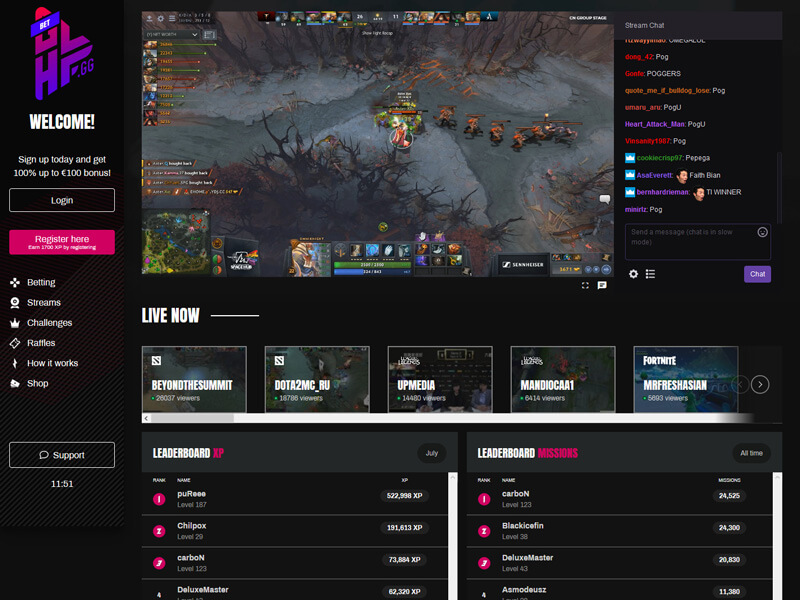The height and width of the screenshot is (600, 800).
Task: Expand the July period dropdown on Leaderboard XP
Action: click(x=432, y=453)
